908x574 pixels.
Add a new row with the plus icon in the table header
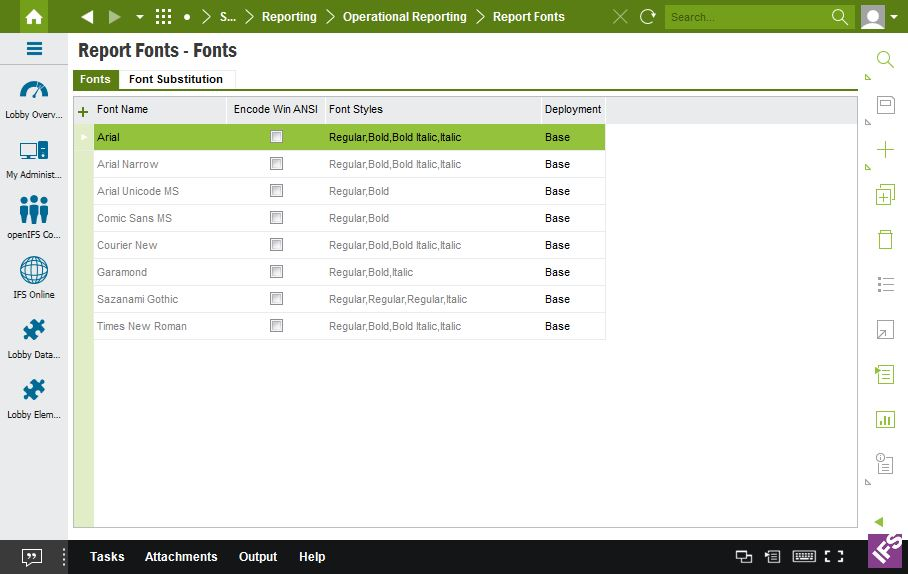[x=83, y=112]
